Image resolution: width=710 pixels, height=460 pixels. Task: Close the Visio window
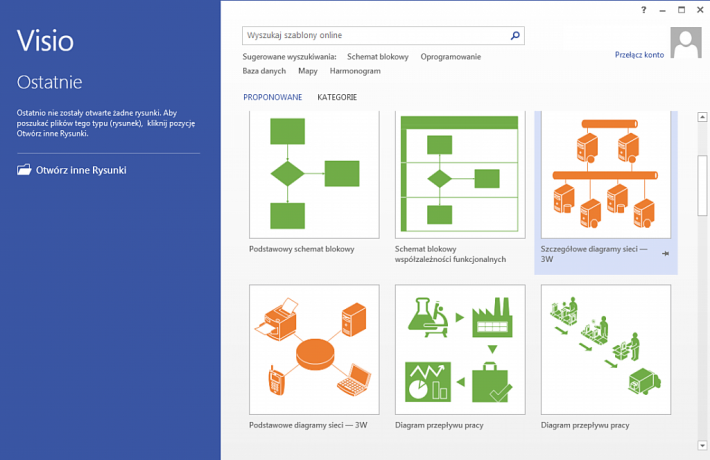[700, 10]
